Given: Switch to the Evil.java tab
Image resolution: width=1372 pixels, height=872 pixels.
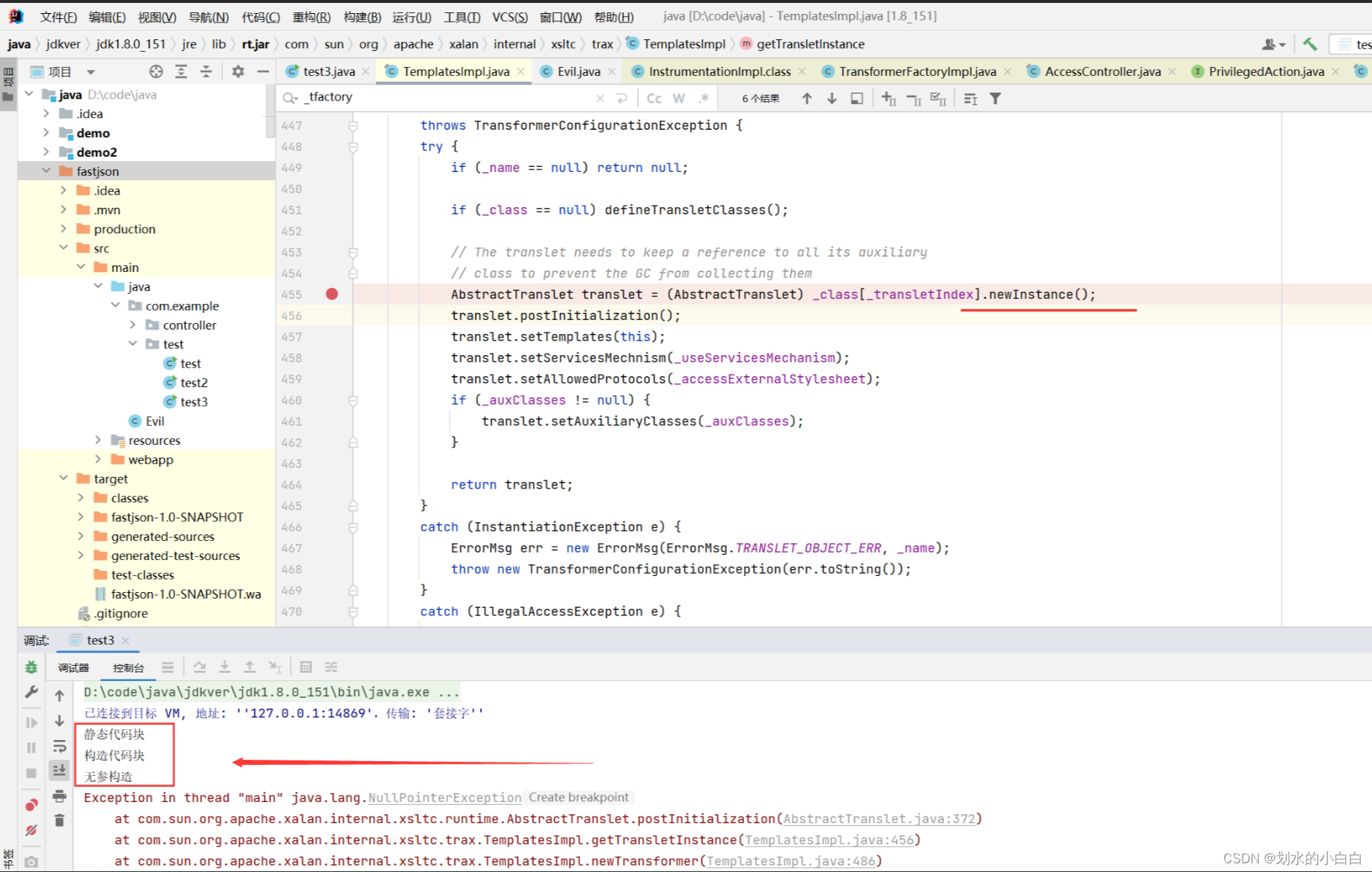Looking at the screenshot, I should (578, 71).
